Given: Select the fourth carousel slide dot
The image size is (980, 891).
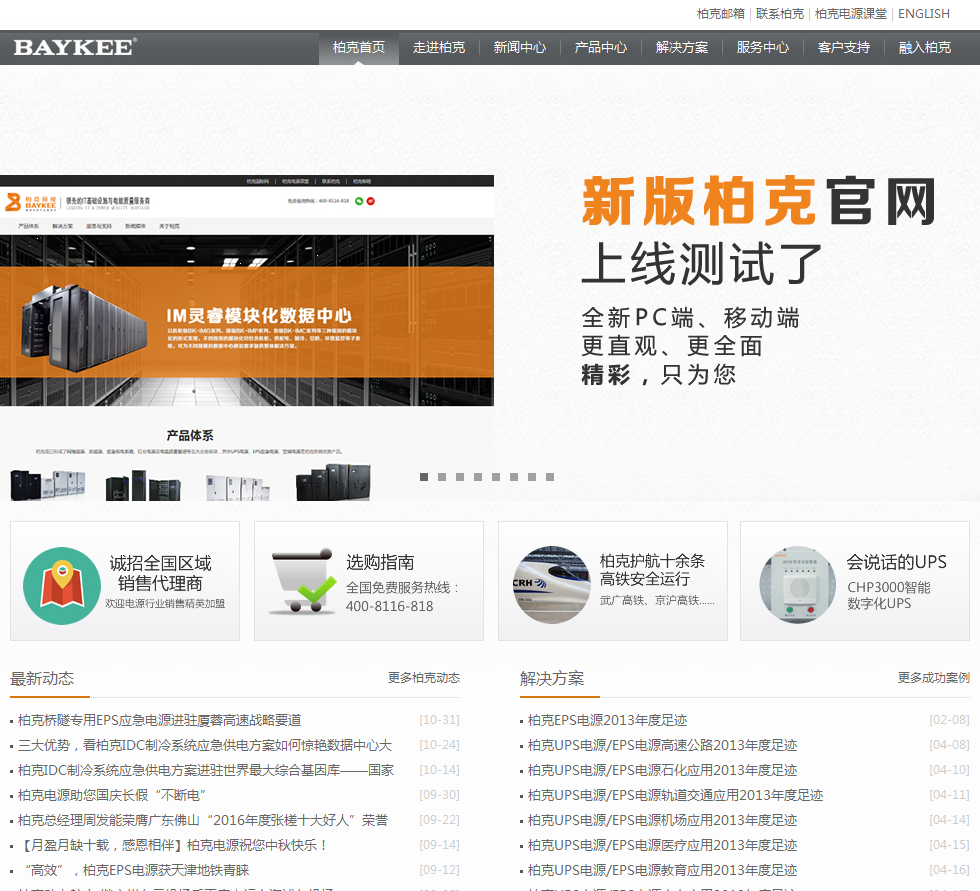Looking at the screenshot, I should pyautogui.click(x=478, y=477).
